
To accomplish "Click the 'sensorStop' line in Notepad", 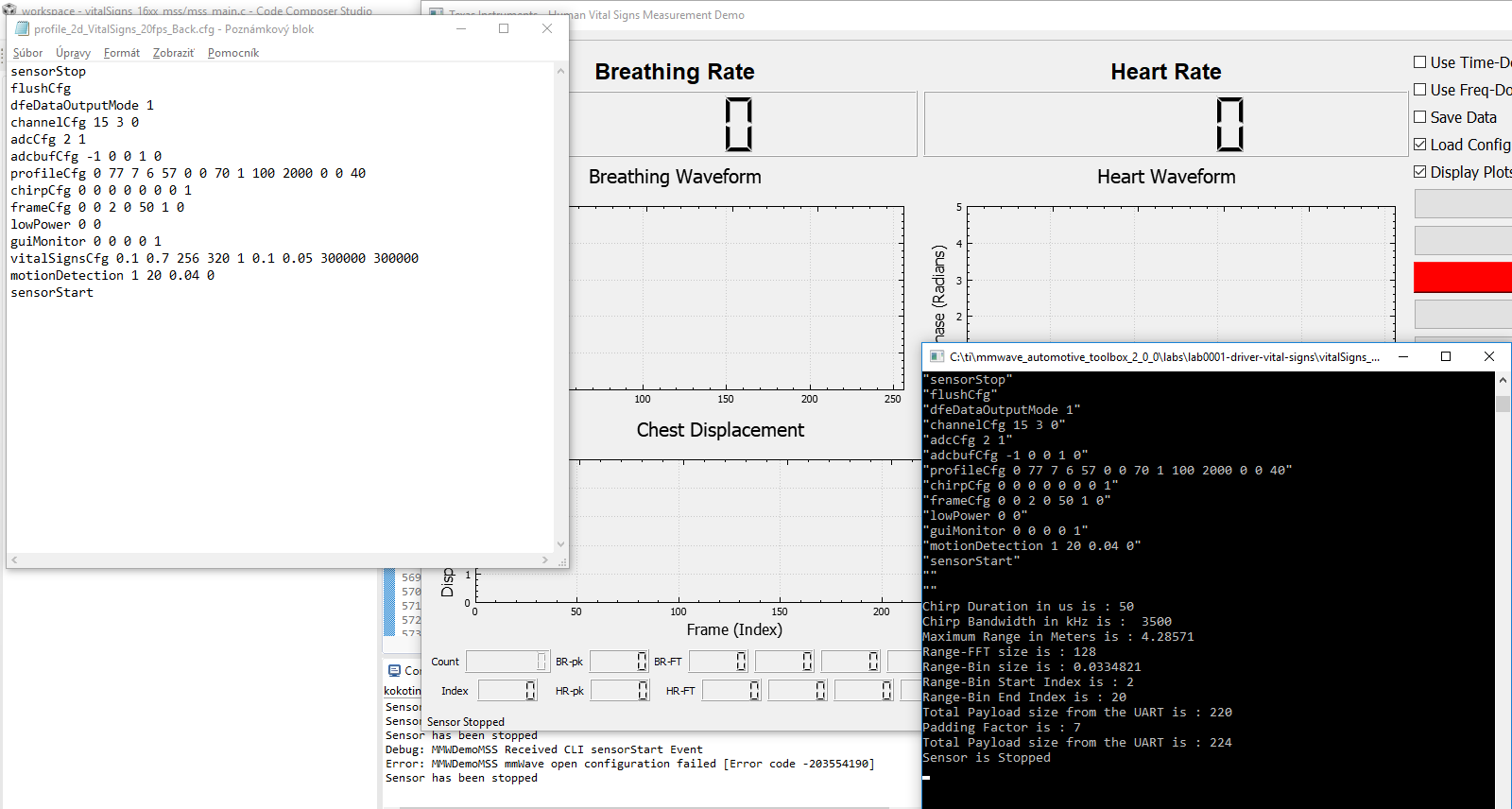I will [x=48, y=71].
